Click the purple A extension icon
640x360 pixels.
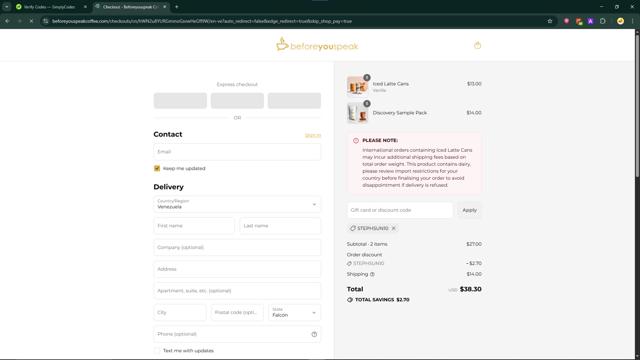590,21
